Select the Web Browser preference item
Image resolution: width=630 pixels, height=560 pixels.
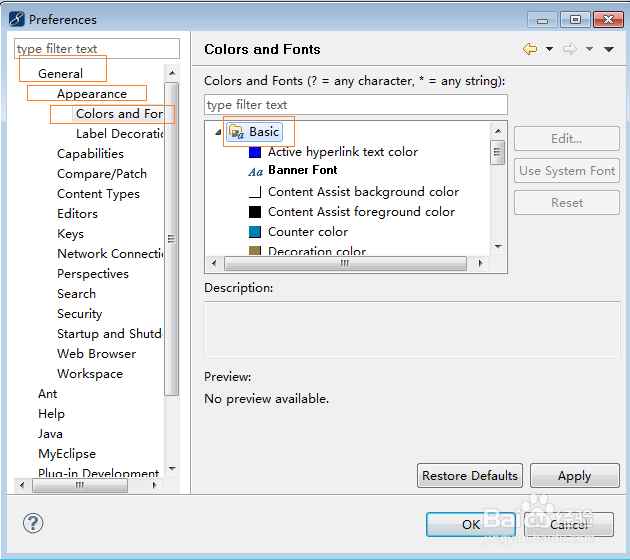[x=96, y=354]
